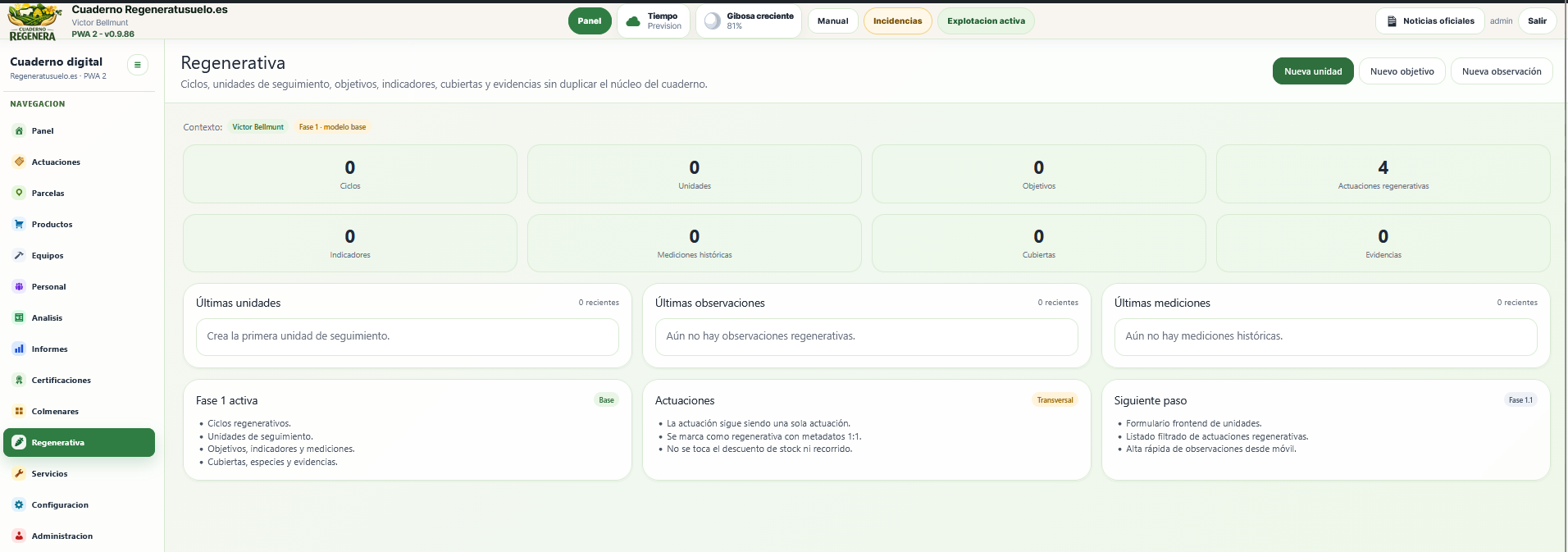Screen dimensions: 1568x552
Task: Go to Colmenares in navigation
Action: point(79,411)
